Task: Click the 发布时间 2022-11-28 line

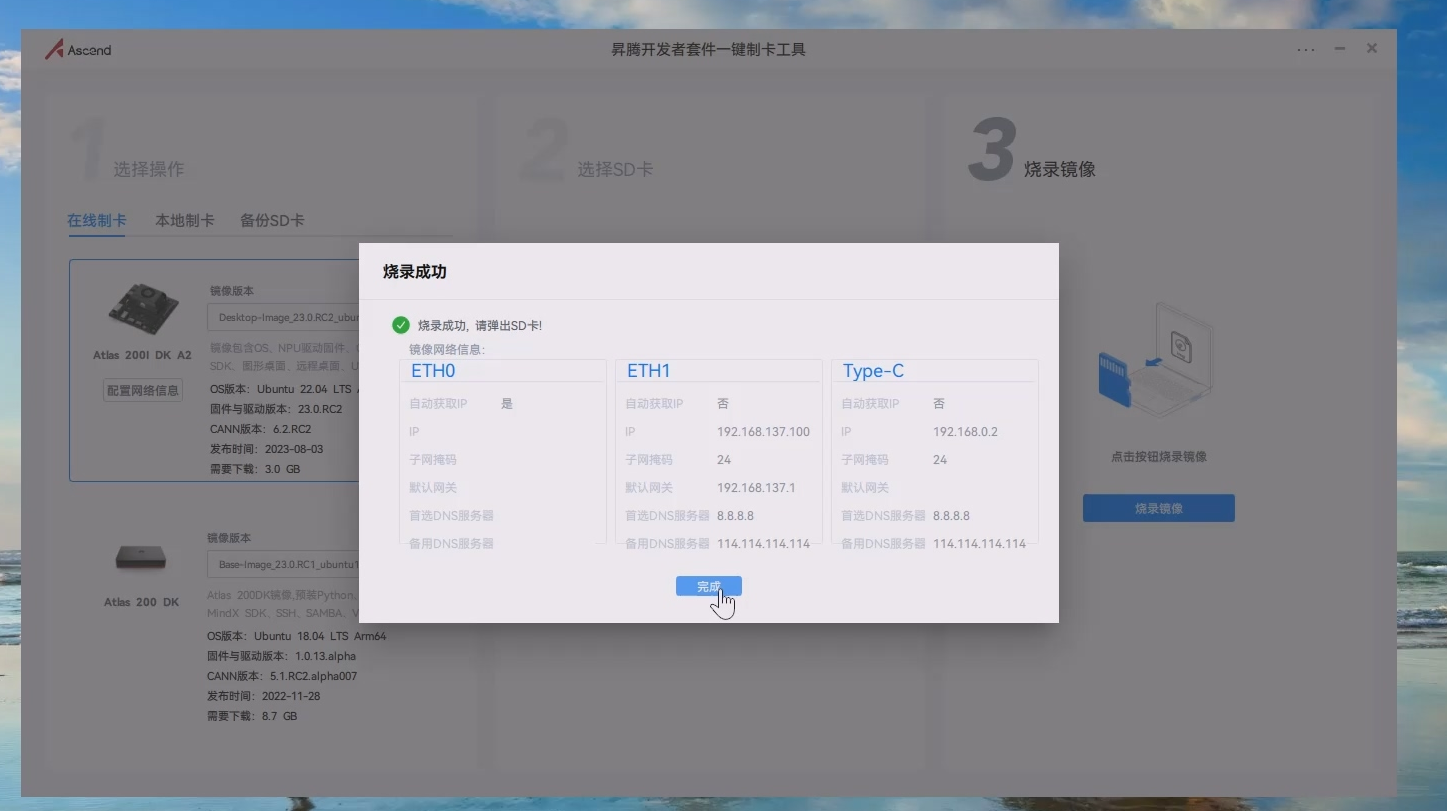Action: (x=264, y=696)
